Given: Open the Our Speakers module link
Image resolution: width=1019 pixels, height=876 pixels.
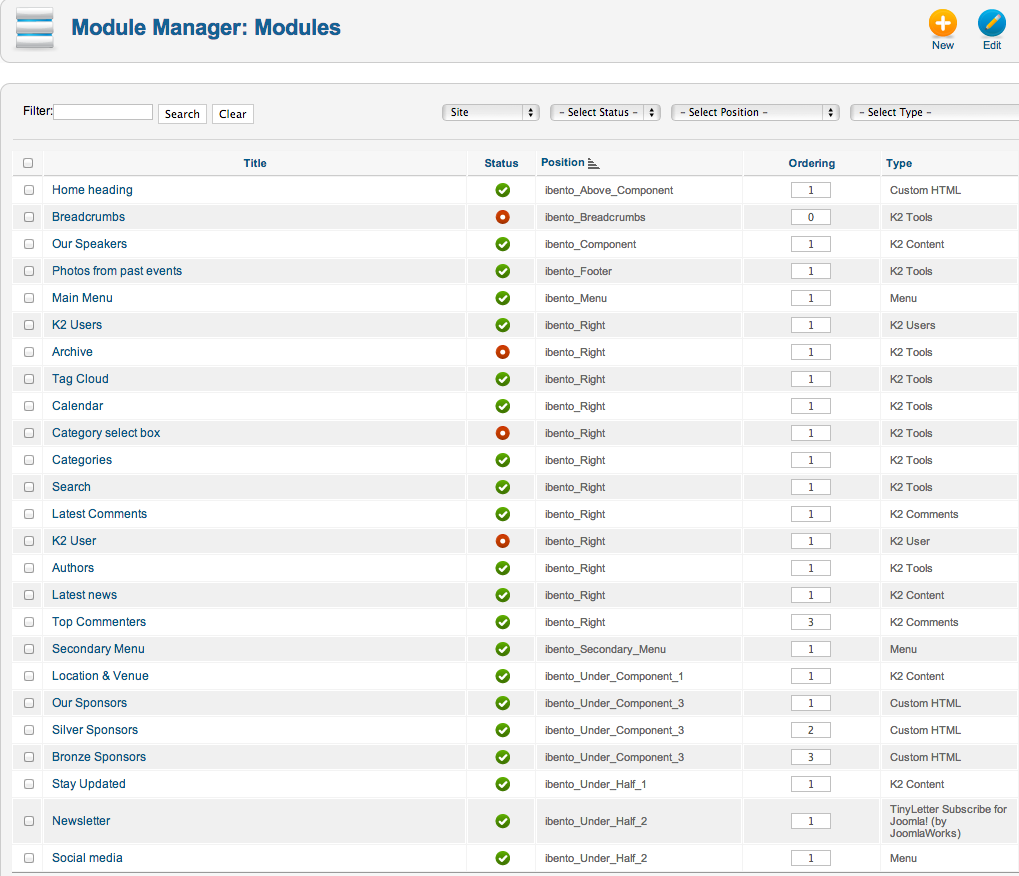Looking at the screenshot, I should pos(90,244).
